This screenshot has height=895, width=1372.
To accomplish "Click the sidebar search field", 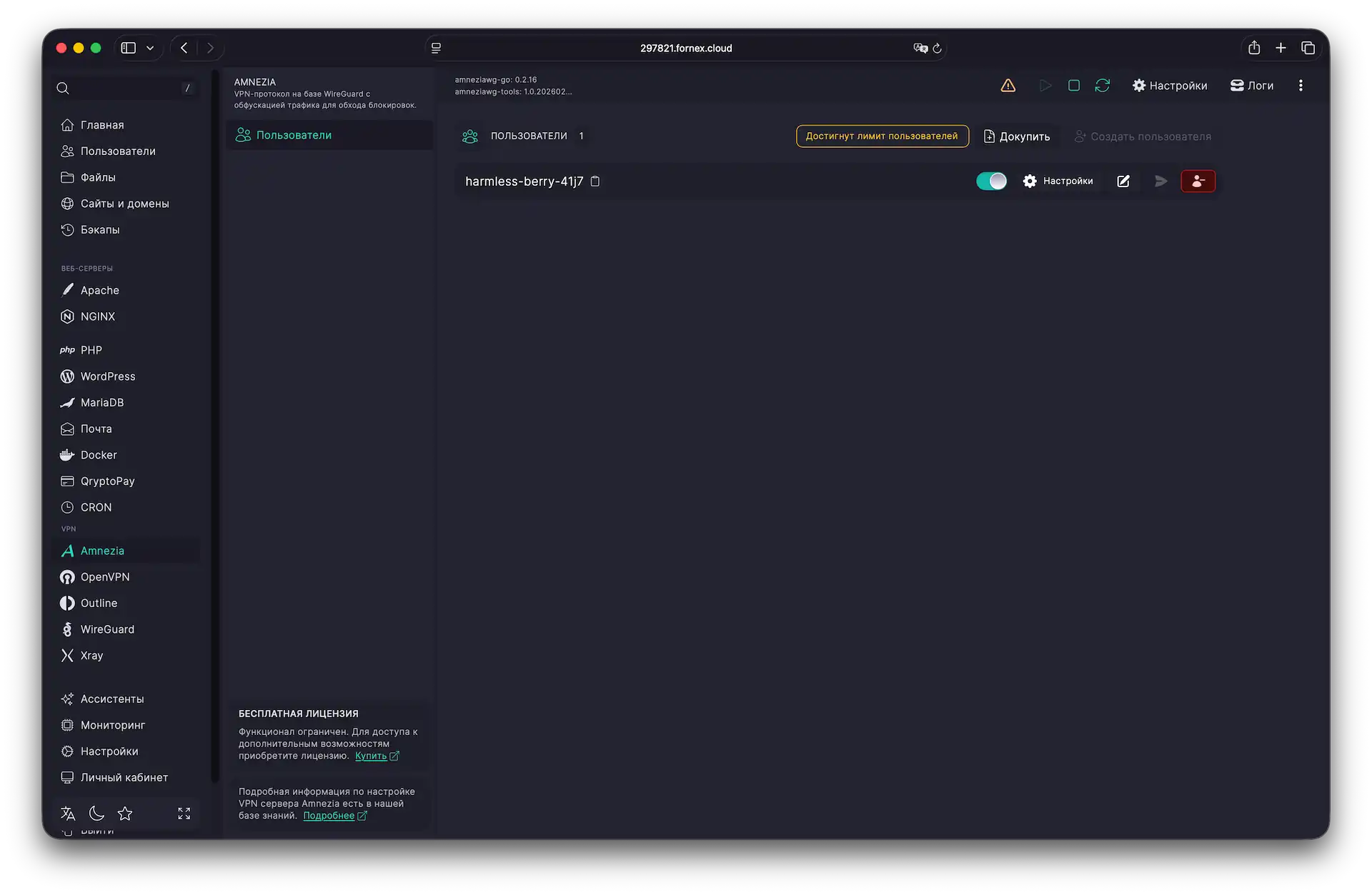I will pyautogui.click(x=121, y=88).
